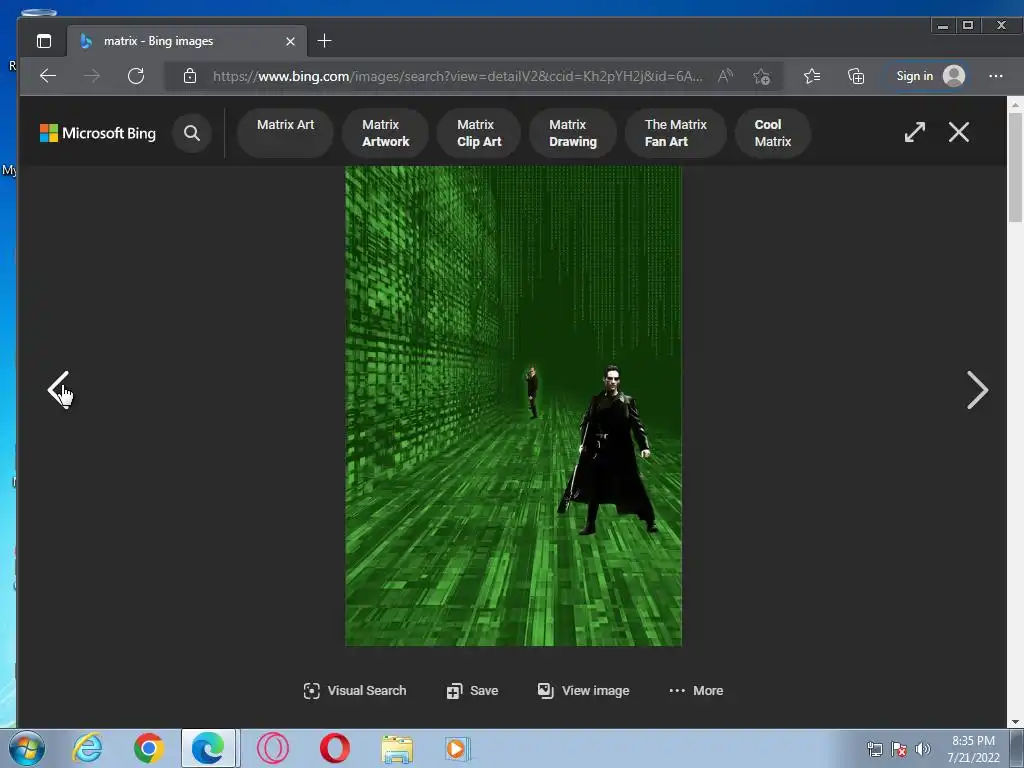Click the page vertical scrollbar thumb
Viewport: 1024px width, 768px height.
coord(1016,167)
